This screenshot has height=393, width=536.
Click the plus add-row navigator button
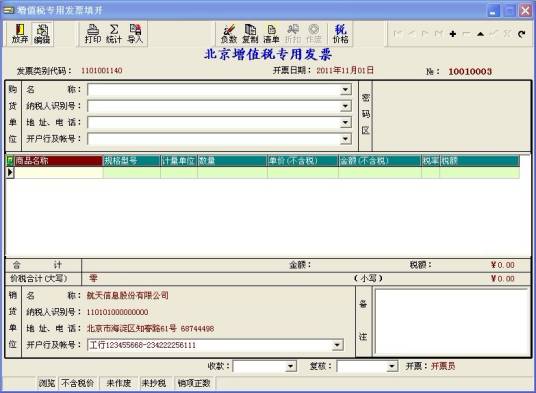(453, 34)
